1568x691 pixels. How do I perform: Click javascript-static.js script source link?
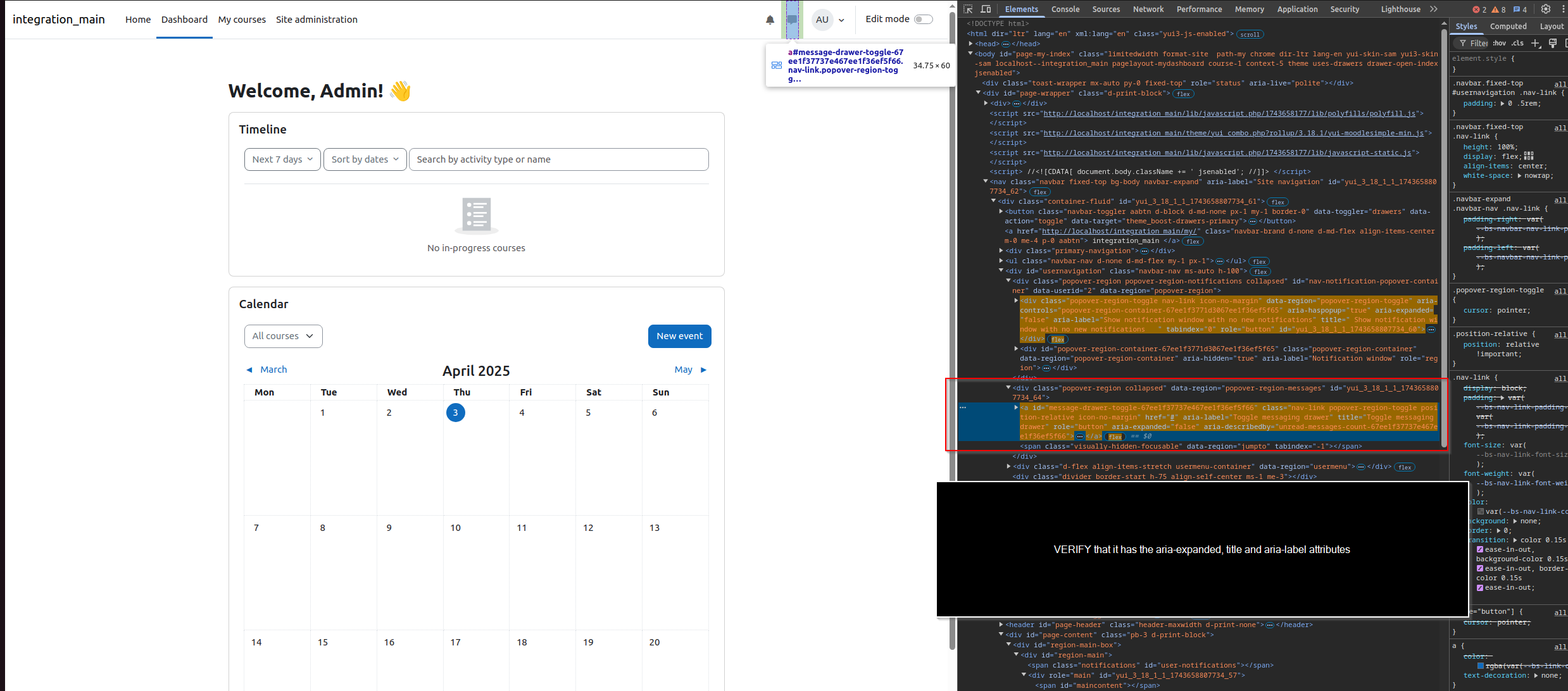[1227, 153]
